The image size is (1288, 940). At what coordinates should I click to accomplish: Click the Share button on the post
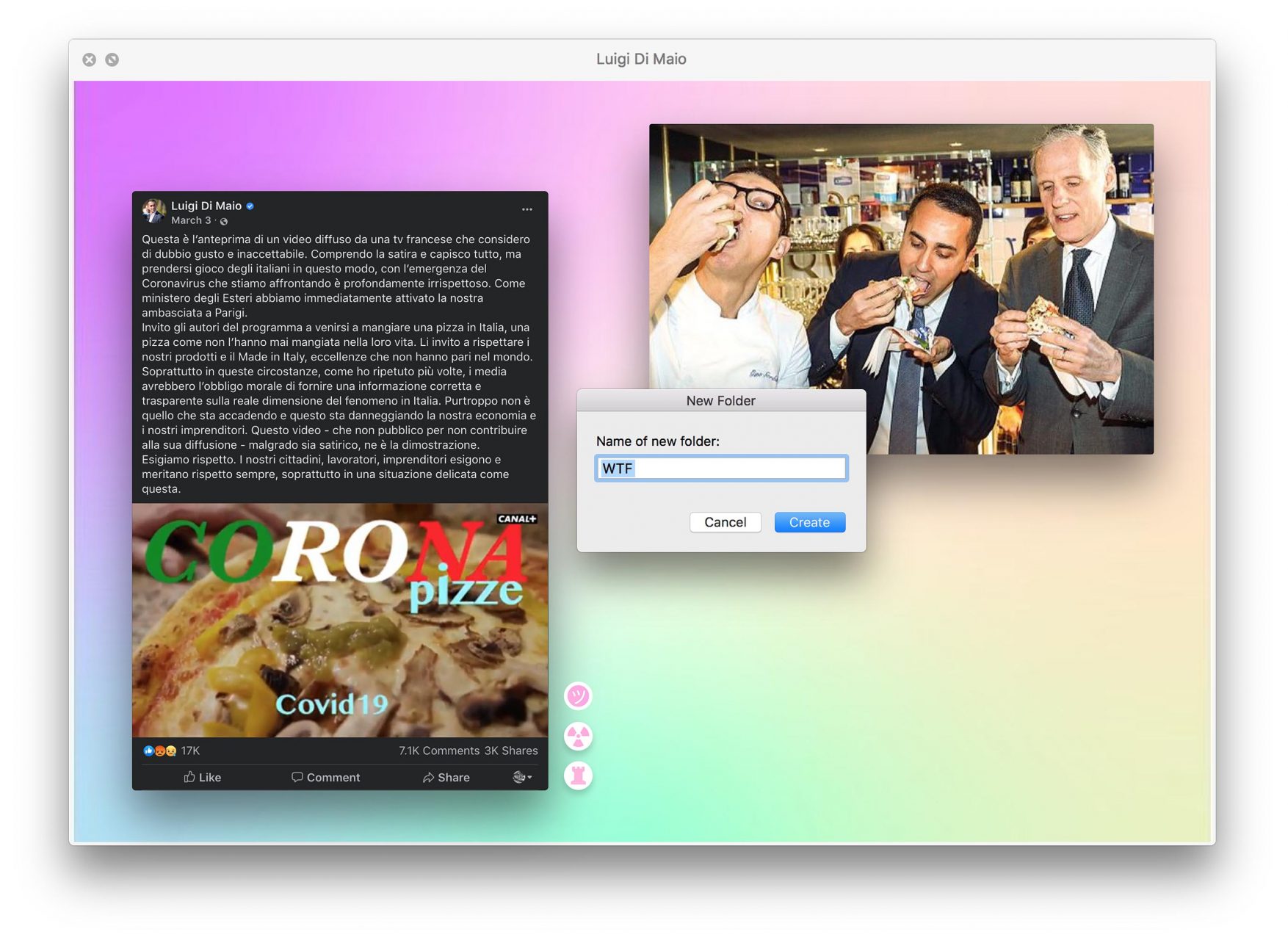446,777
